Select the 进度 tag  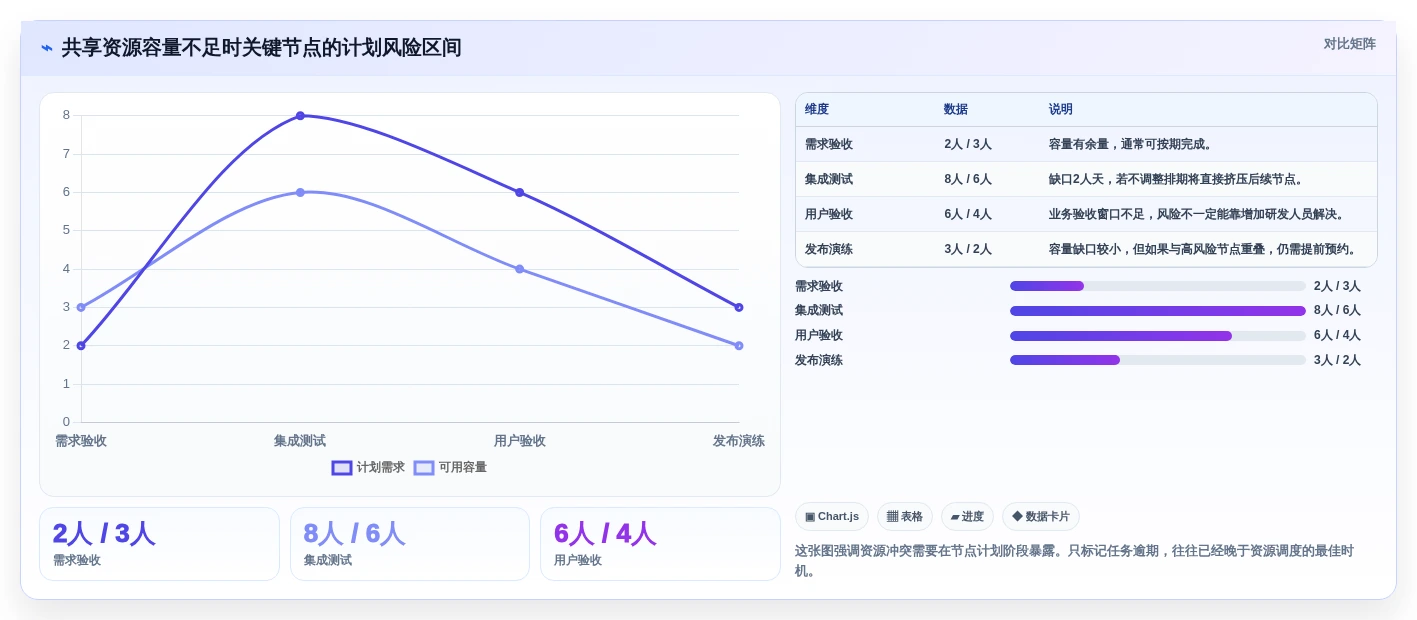(967, 517)
